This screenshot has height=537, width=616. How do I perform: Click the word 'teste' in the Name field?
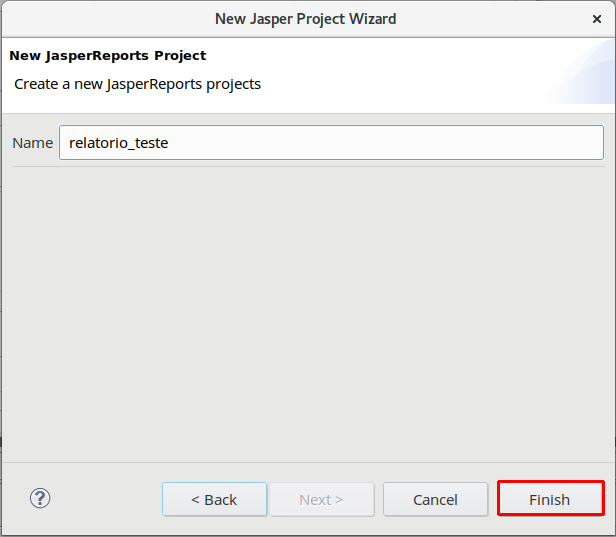(x=148, y=143)
